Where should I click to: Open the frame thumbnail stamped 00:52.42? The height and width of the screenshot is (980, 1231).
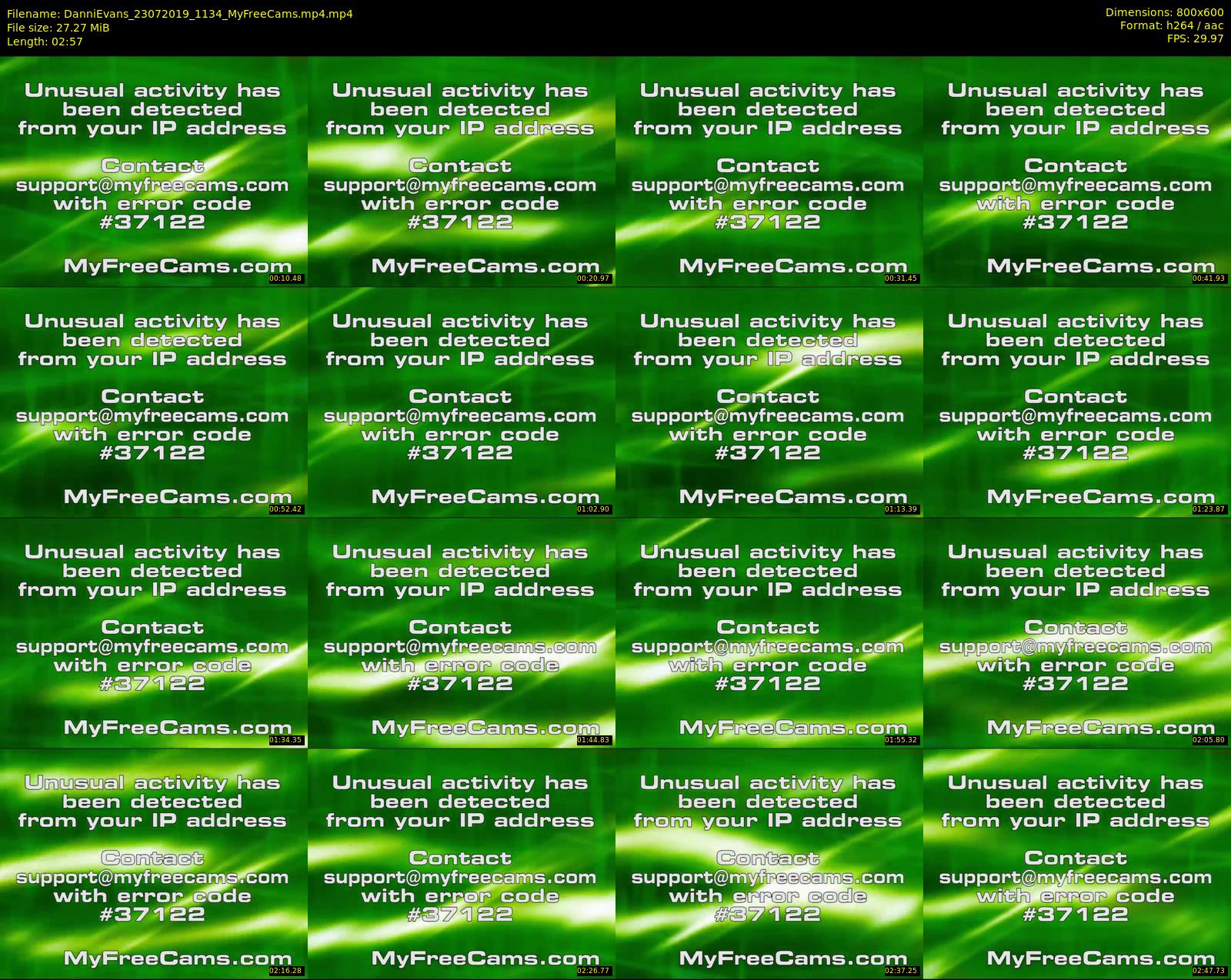[x=153, y=402]
